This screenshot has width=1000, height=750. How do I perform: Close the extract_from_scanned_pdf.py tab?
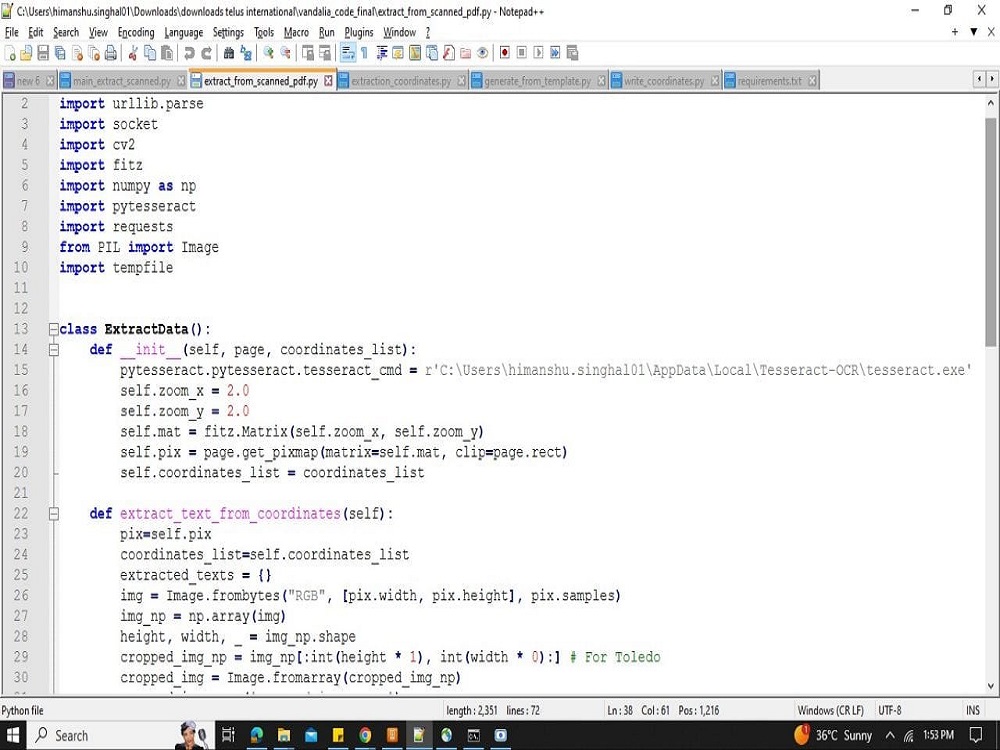[x=328, y=80]
